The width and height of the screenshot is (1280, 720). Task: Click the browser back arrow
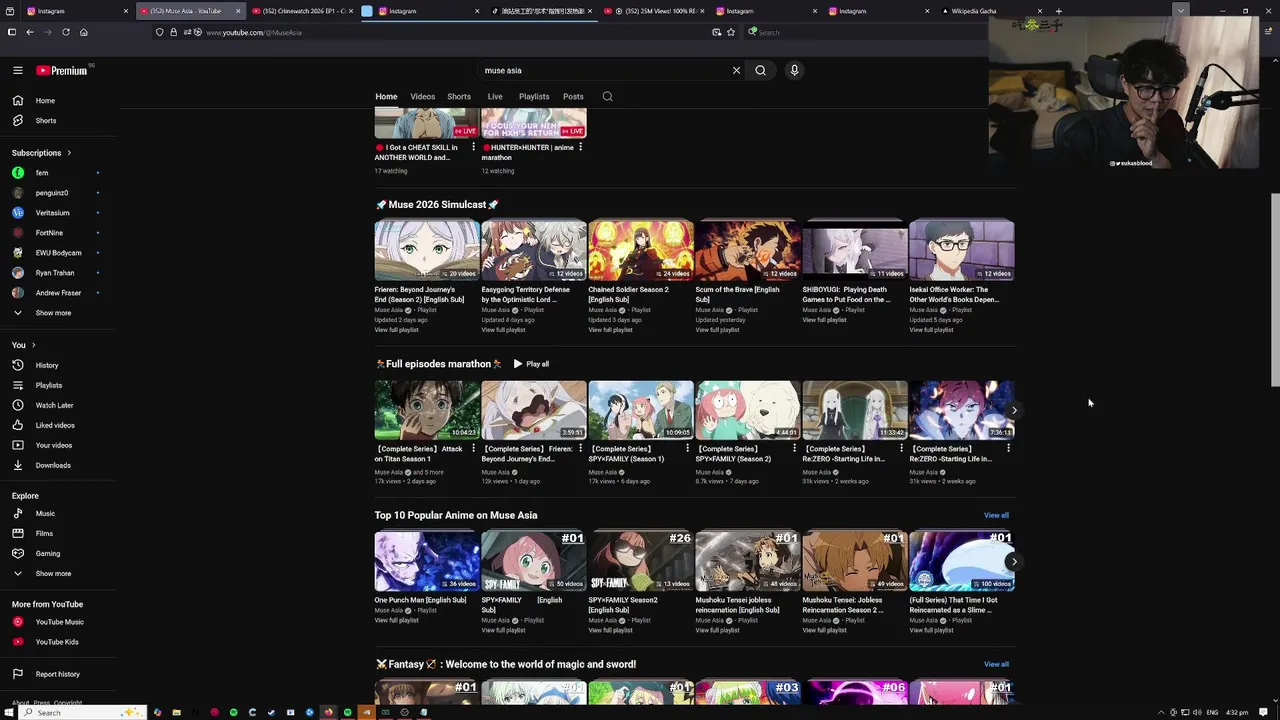coord(30,32)
